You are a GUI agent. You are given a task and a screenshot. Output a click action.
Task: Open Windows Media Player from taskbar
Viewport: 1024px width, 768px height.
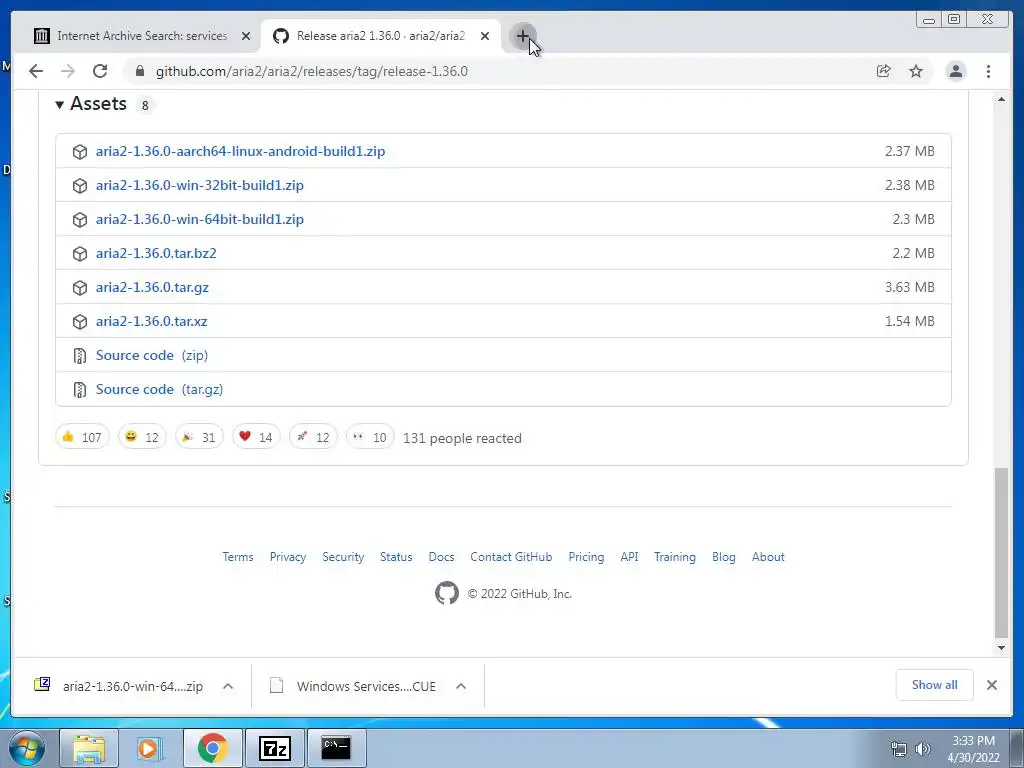(x=150, y=748)
